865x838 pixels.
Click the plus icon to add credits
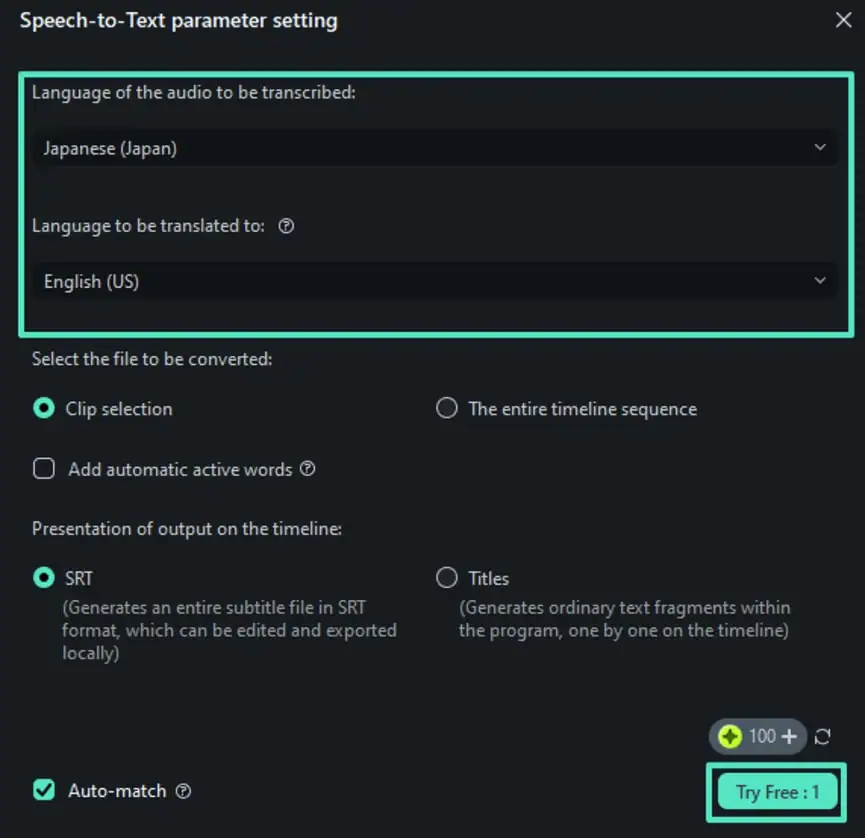tap(789, 737)
